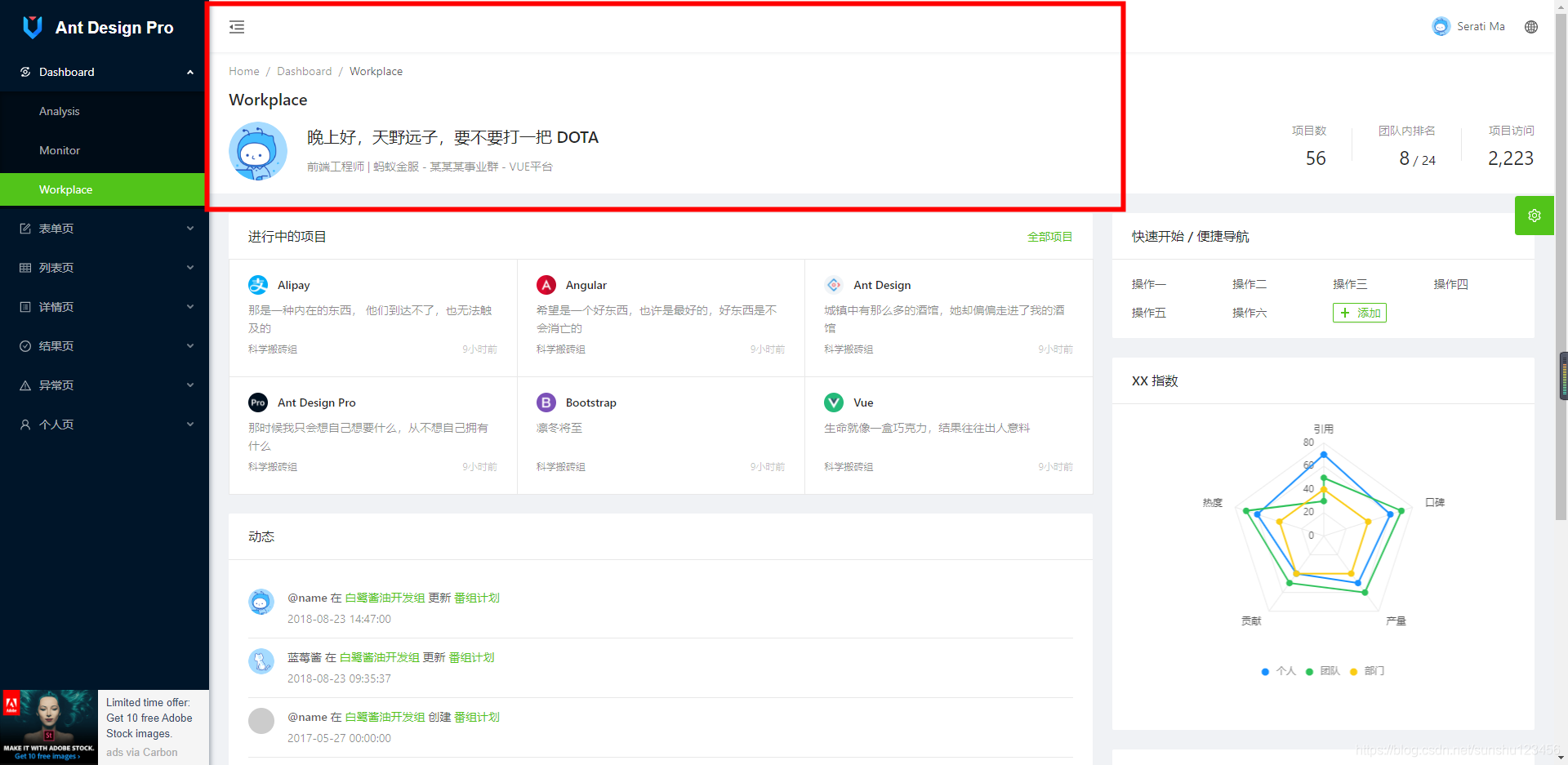The width and height of the screenshot is (1568, 765).
Task: Click the Ant Design project logo
Action: coord(834,285)
